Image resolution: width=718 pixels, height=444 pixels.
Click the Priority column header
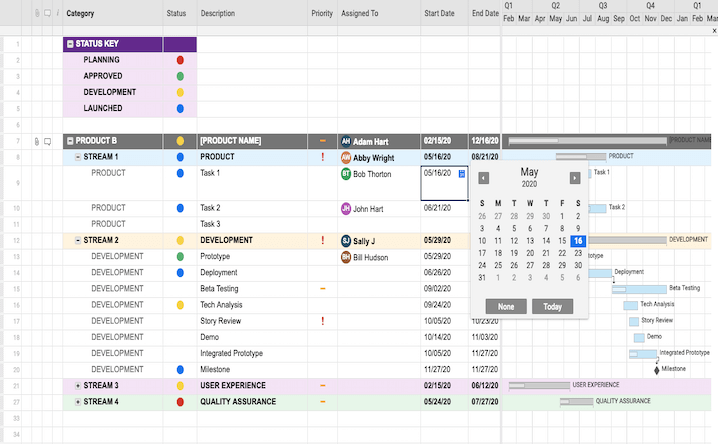pos(322,14)
